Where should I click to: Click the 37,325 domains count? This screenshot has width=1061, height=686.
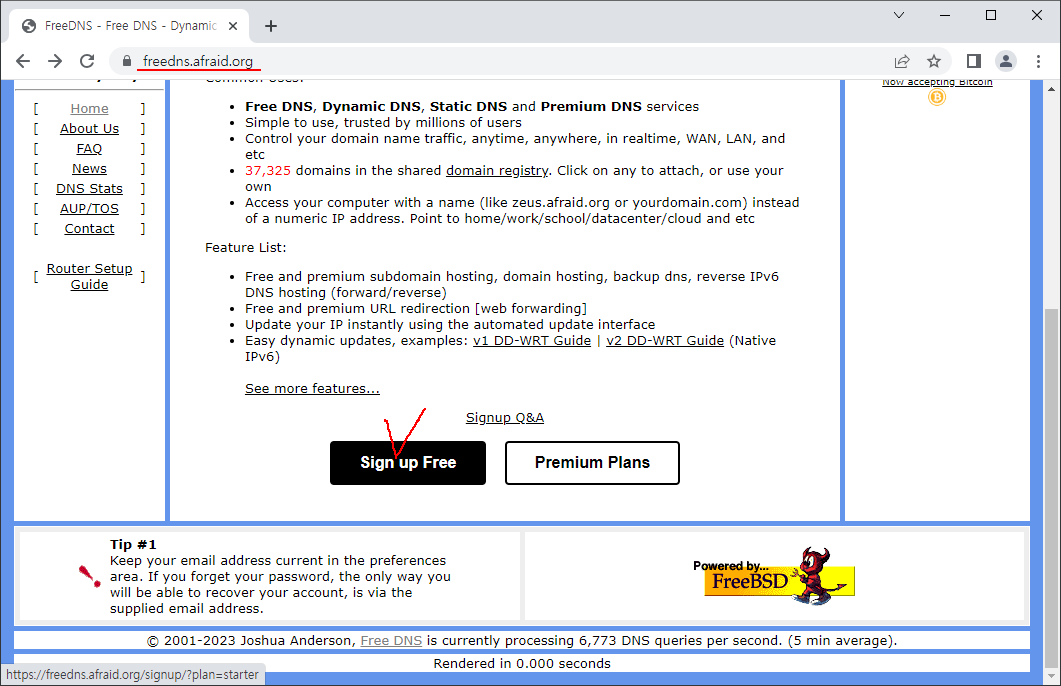pos(268,170)
